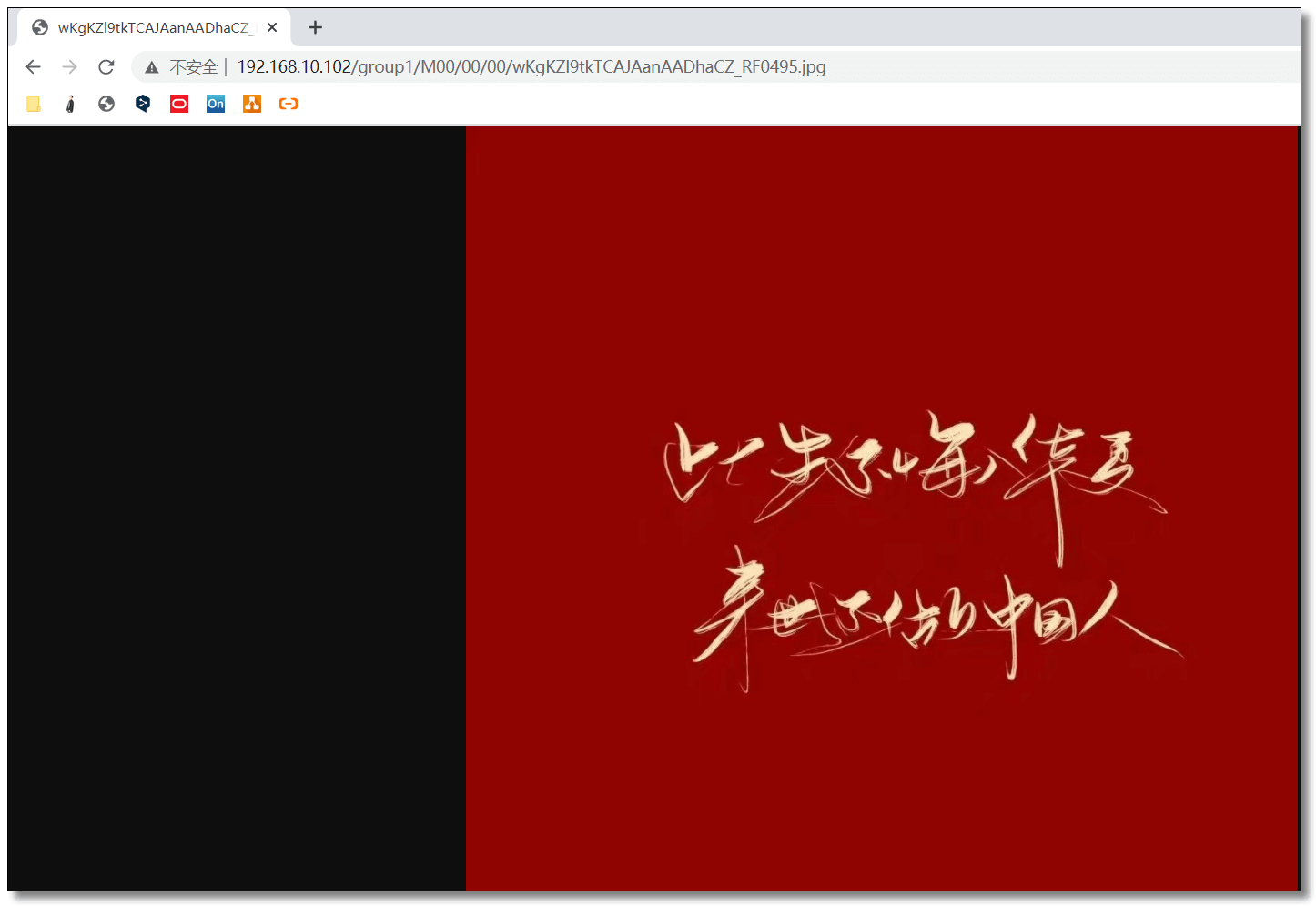Click the red calligraphy image
Screen dimensions: 1316x906
point(882,508)
